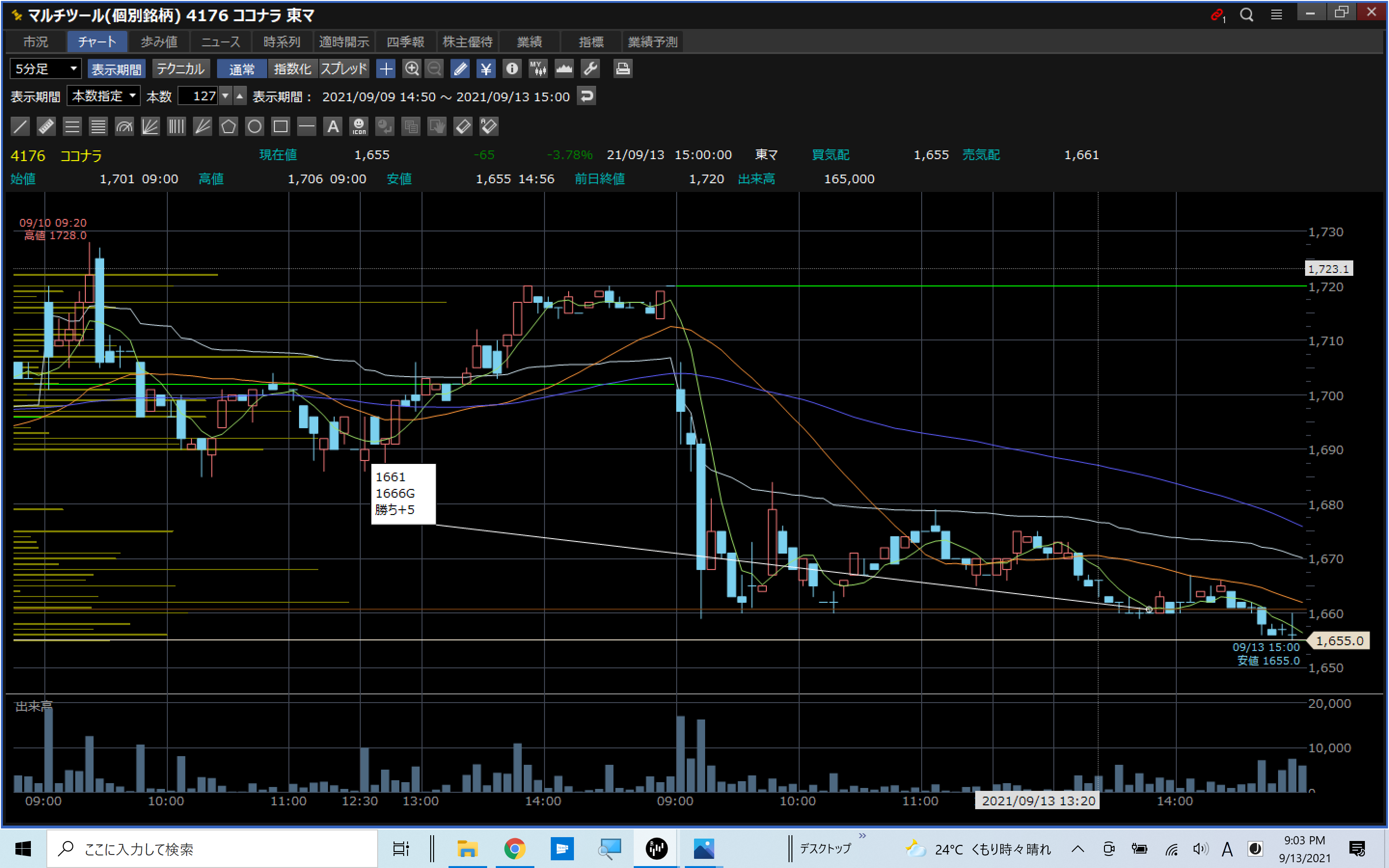Select the trend line drawing tool
Image resolution: width=1389 pixels, height=868 pixels.
click(x=20, y=126)
